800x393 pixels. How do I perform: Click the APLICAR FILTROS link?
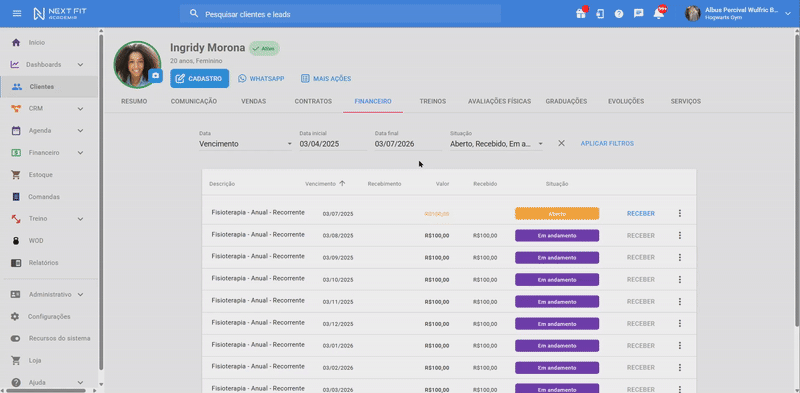pyautogui.click(x=607, y=143)
